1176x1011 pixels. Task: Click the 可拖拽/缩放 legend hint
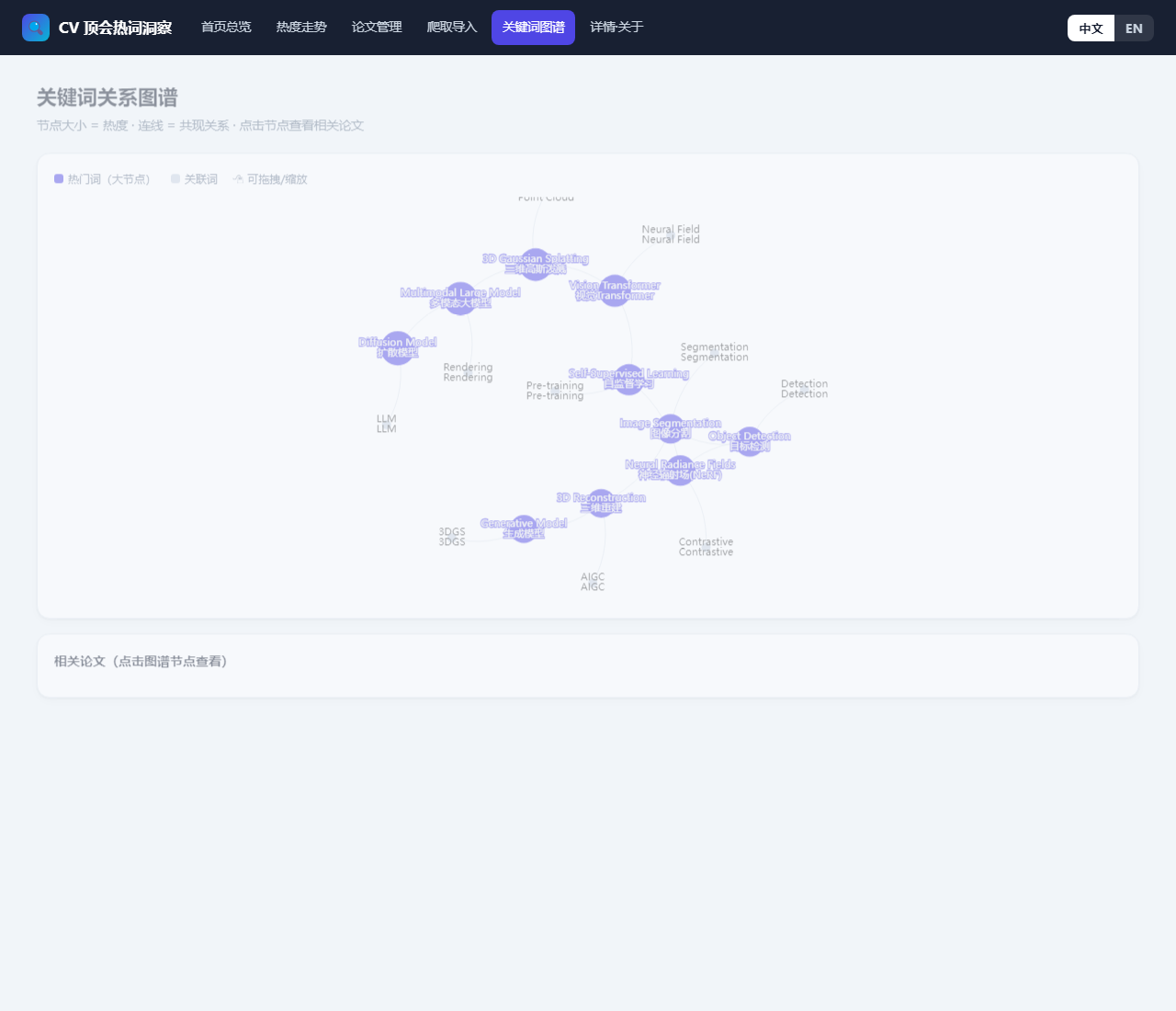pos(269,179)
